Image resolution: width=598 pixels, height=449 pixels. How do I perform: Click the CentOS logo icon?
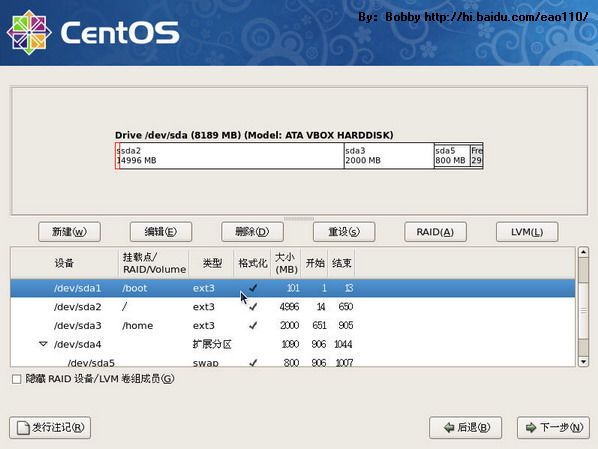(x=29, y=32)
